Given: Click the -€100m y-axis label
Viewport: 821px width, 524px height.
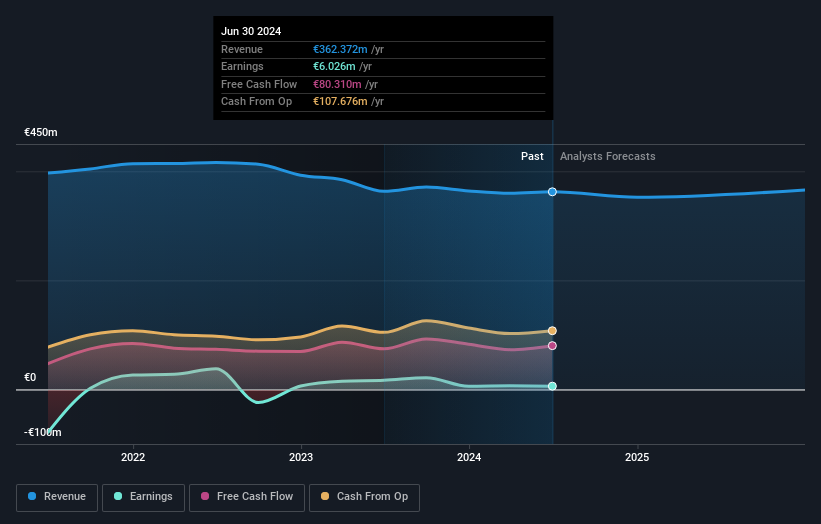Looking at the screenshot, I should click(x=42, y=432).
